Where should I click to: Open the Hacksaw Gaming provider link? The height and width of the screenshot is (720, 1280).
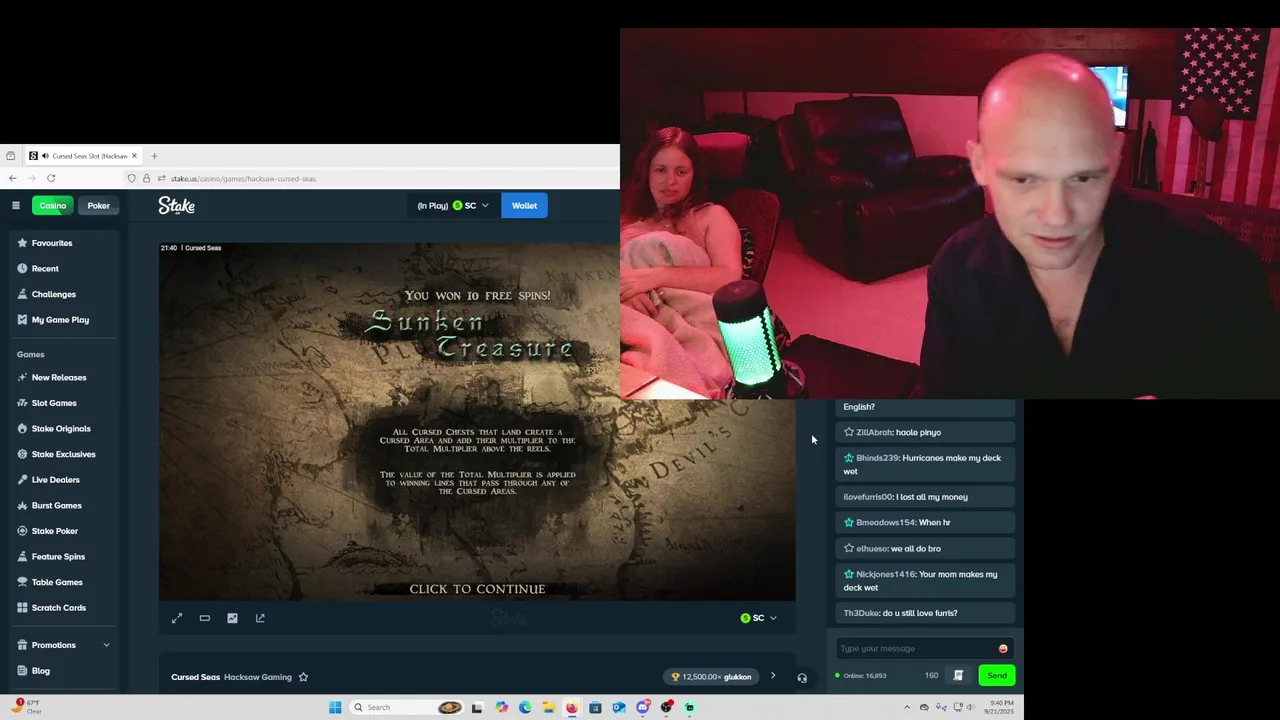pyautogui.click(x=258, y=677)
